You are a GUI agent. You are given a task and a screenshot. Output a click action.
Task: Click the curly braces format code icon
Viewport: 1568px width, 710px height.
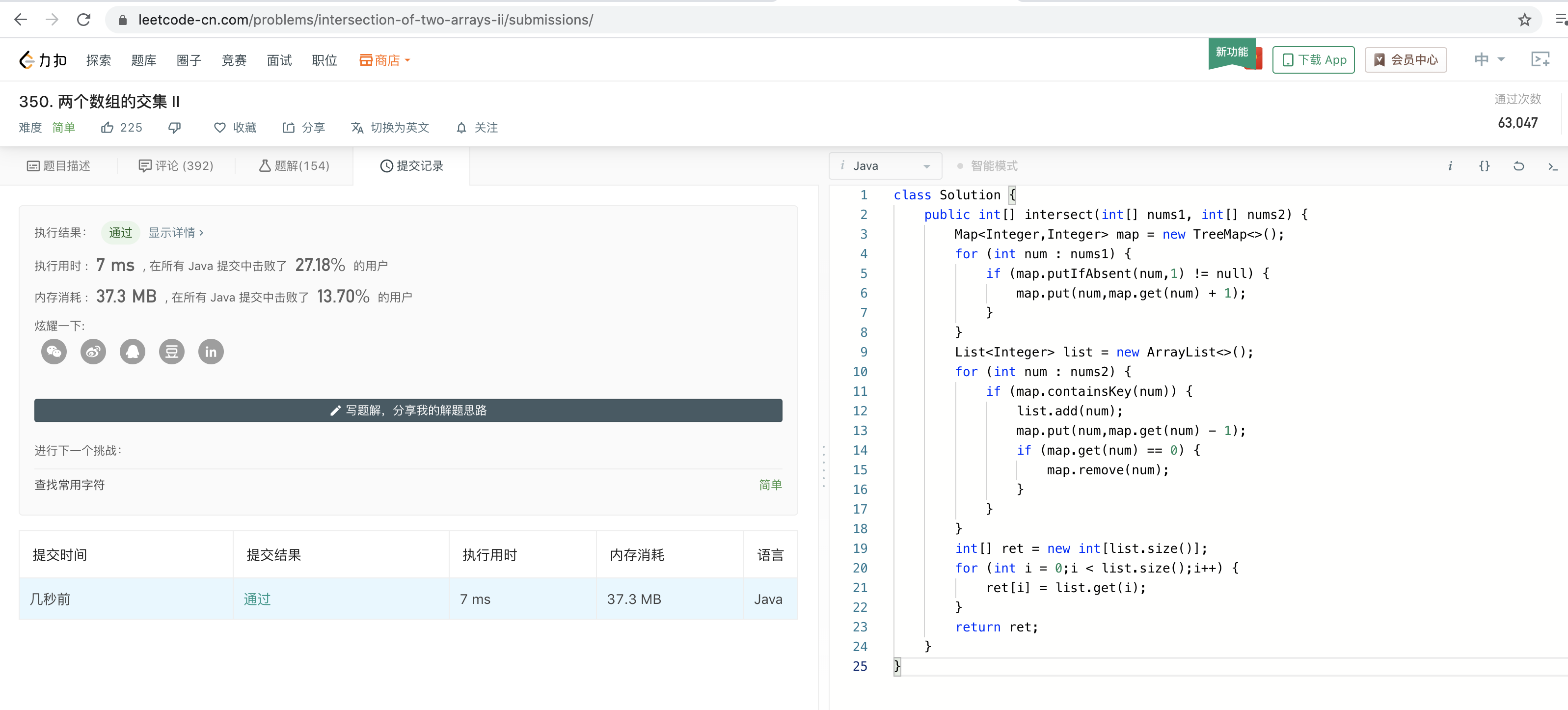[x=1485, y=165]
